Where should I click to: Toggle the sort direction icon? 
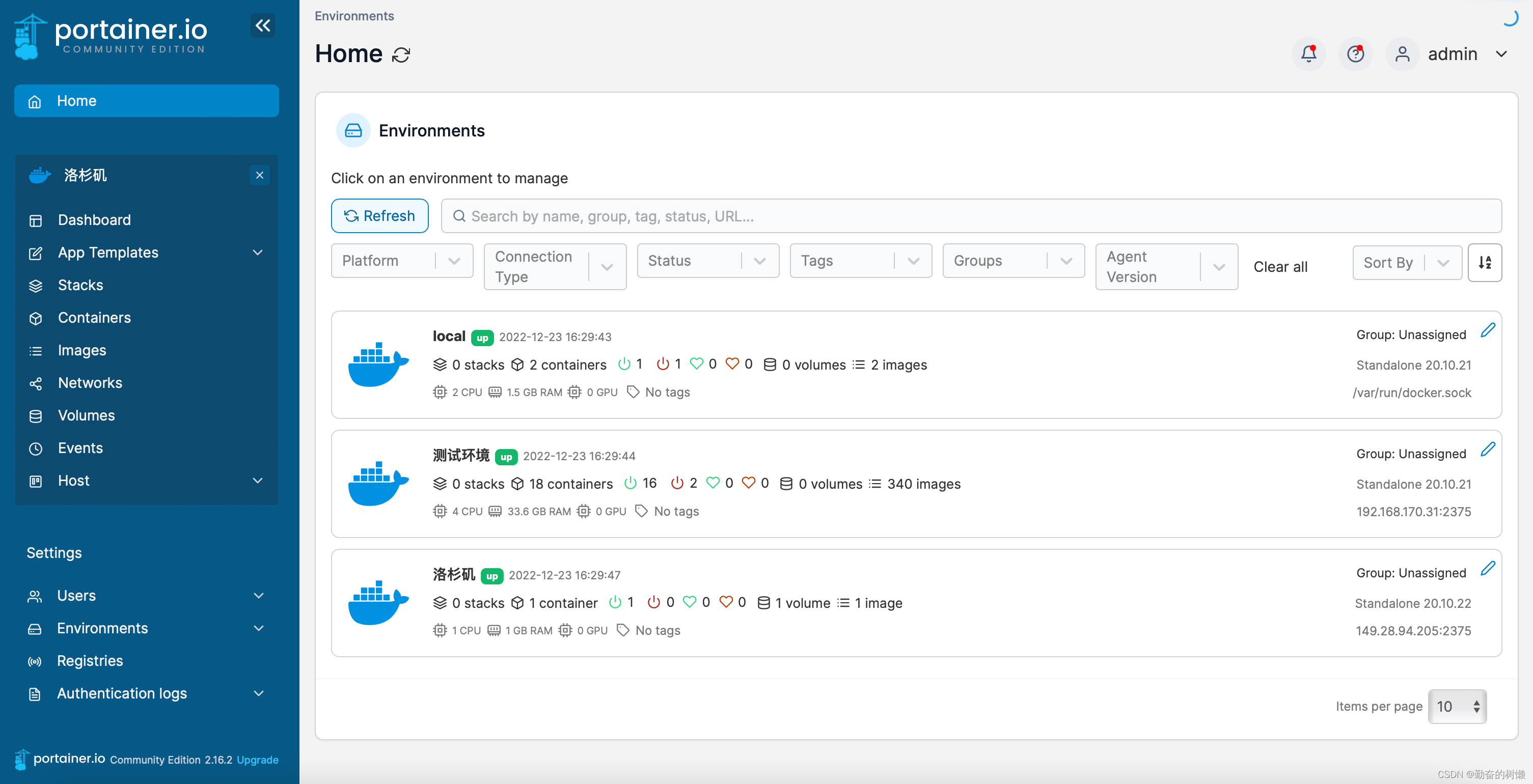coord(1485,262)
